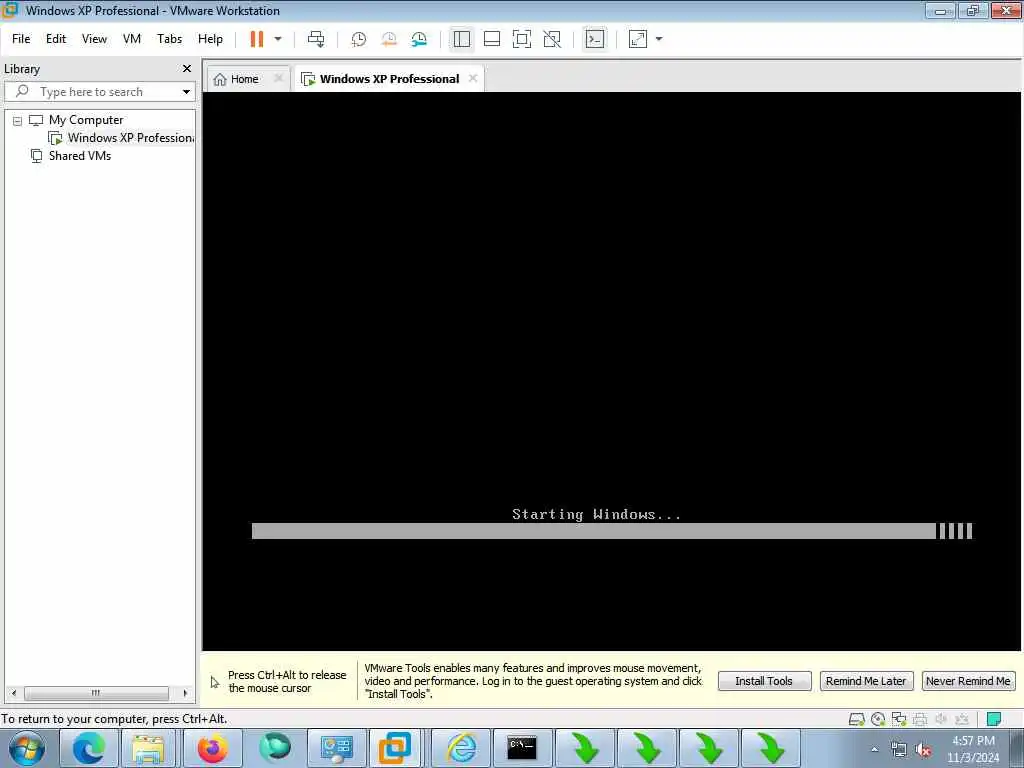Click the hard disk status icon
This screenshot has height=768, width=1024.
click(x=856, y=719)
